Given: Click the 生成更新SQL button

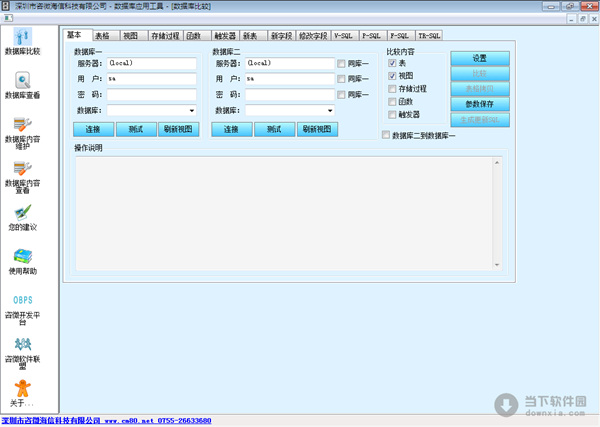Looking at the screenshot, I should [x=480, y=120].
